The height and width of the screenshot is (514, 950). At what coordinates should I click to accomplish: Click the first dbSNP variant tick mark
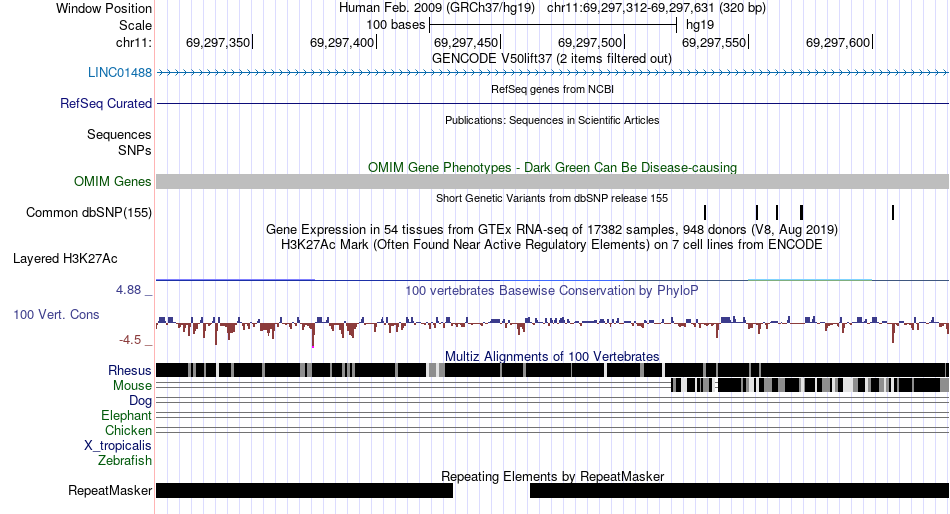(705, 212)
